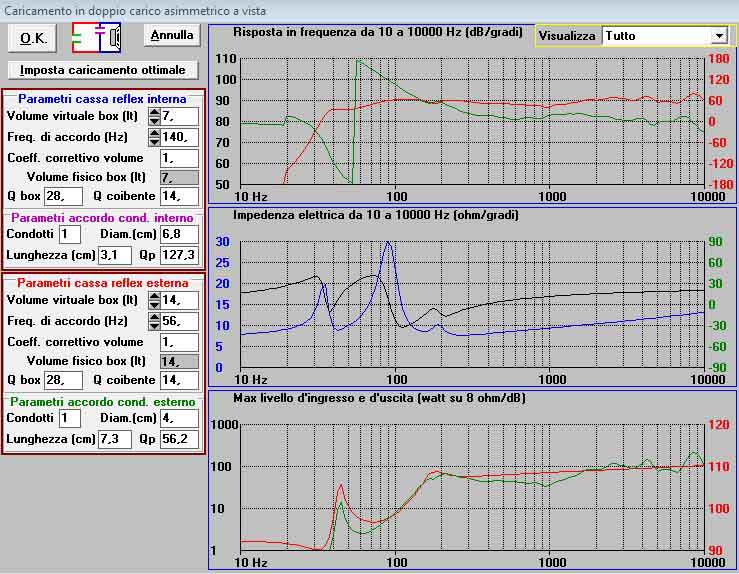This screenshot has width=739, height=574.
Task: Click spinner beside interna Freq. di accordo
Action: click(154, 137)
